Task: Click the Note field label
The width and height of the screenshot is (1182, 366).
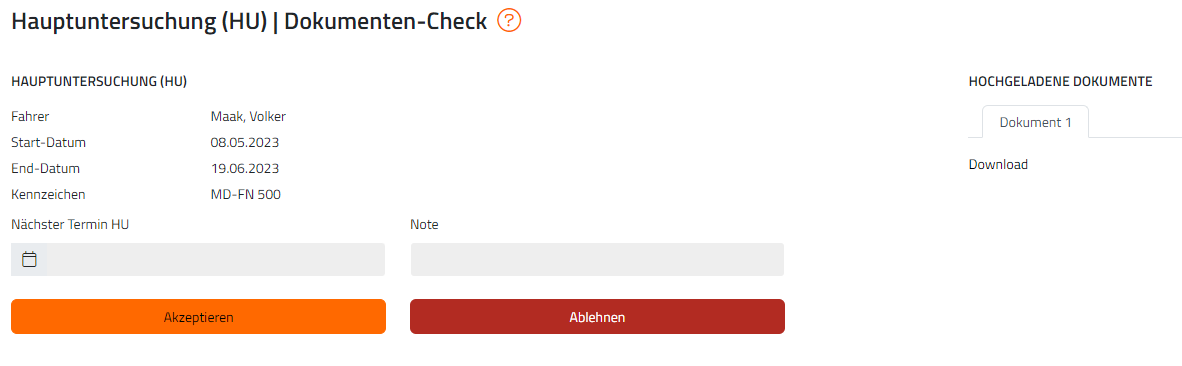Action: (424, 224)
